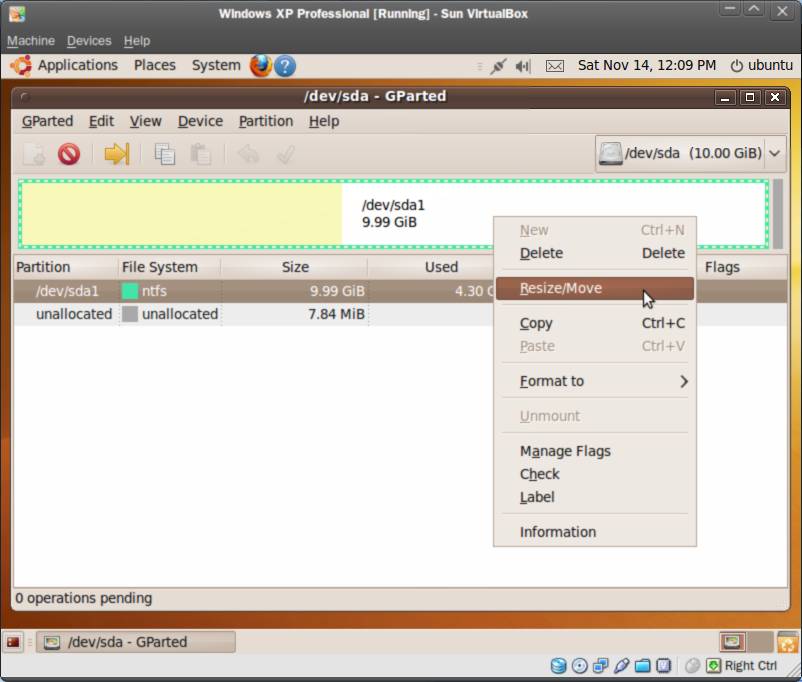Click the "7.84 MiB" size cell

point(337,314)
